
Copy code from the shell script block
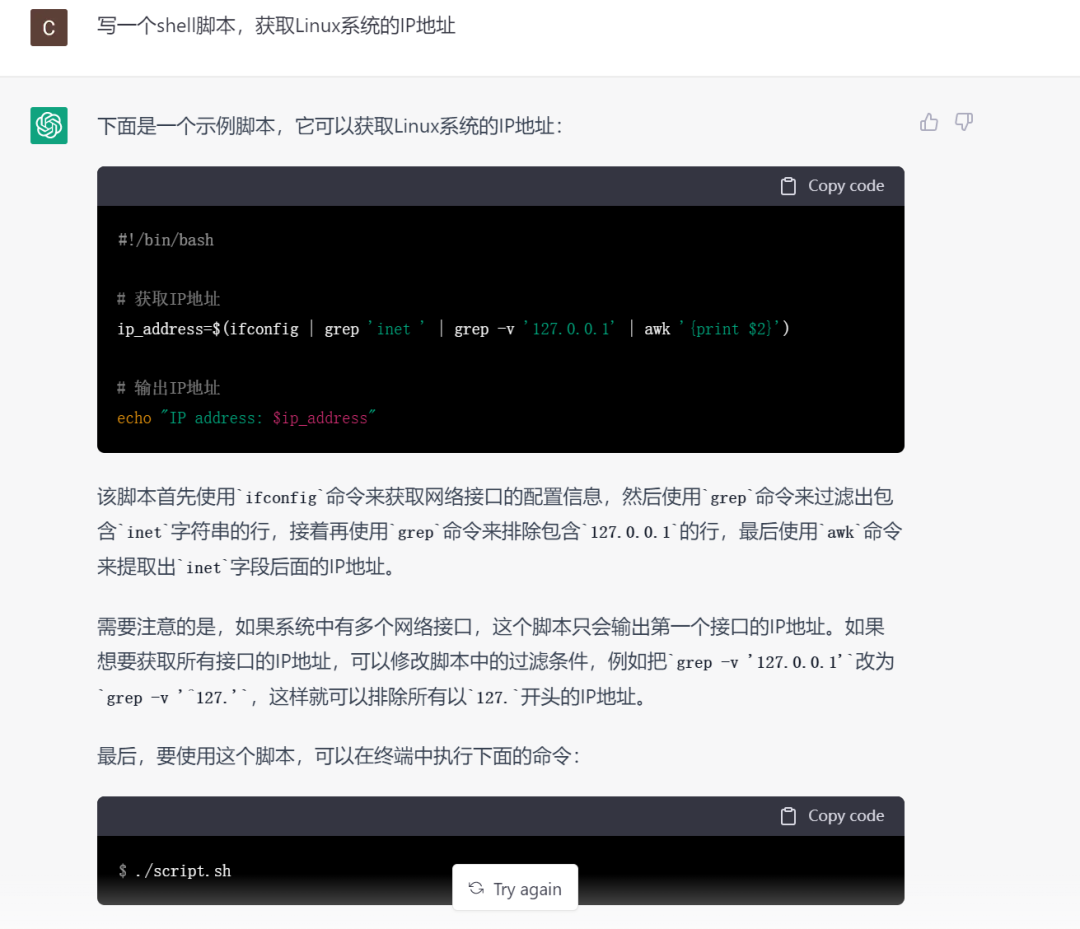point(832,185)
